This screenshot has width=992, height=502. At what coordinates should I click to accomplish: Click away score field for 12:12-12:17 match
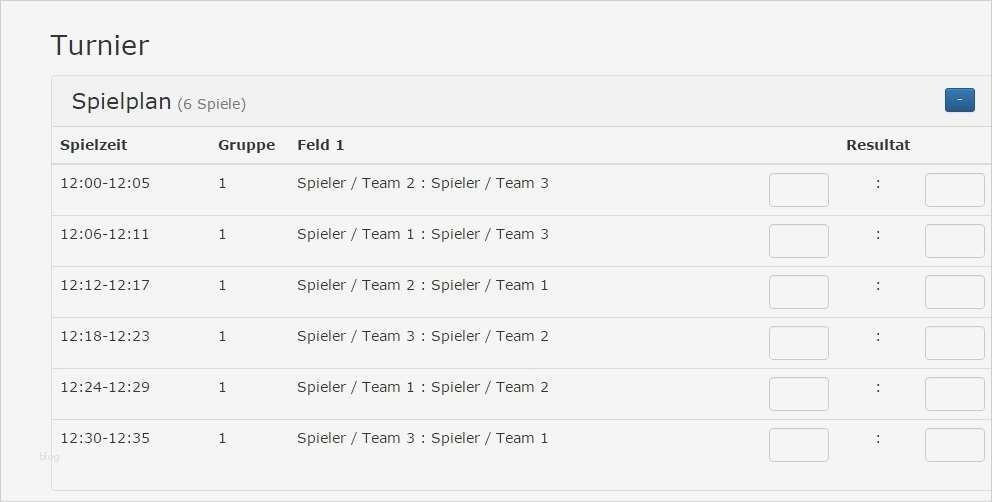tap(954, 292)
